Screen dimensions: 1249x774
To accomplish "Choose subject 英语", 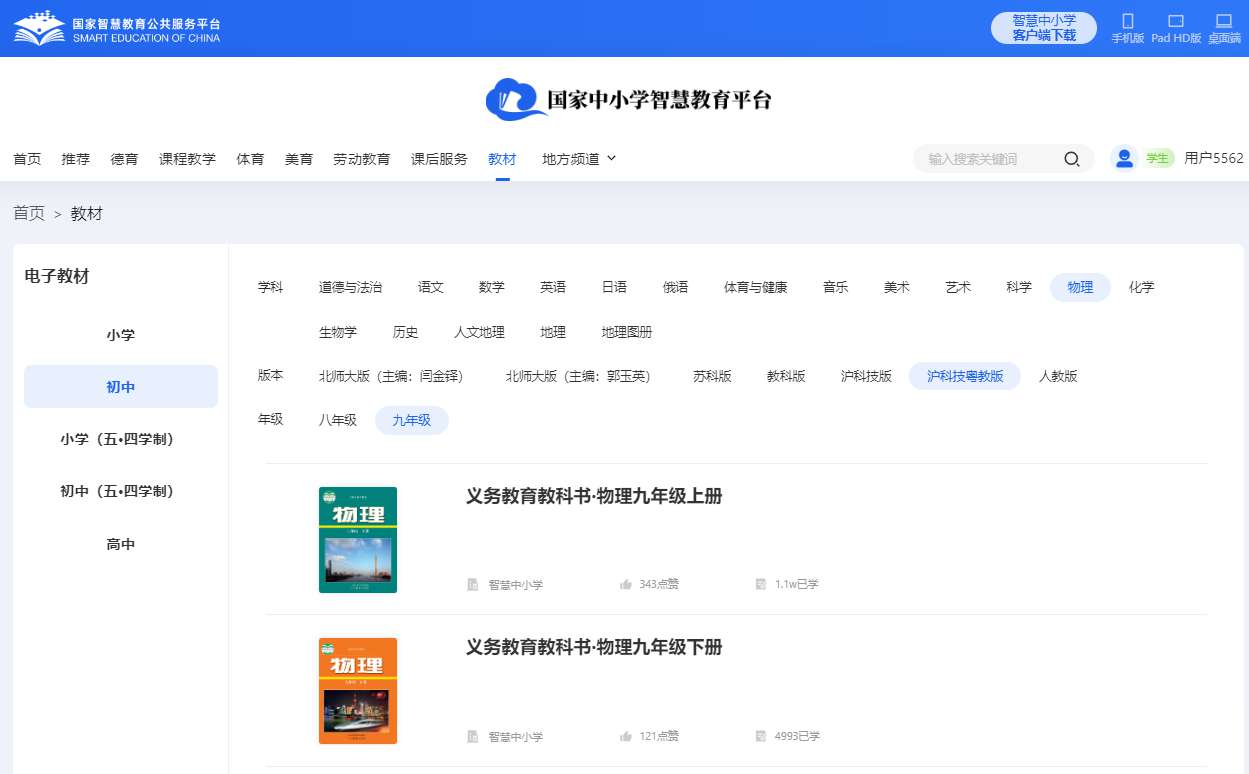I will (x=553, y=287).
